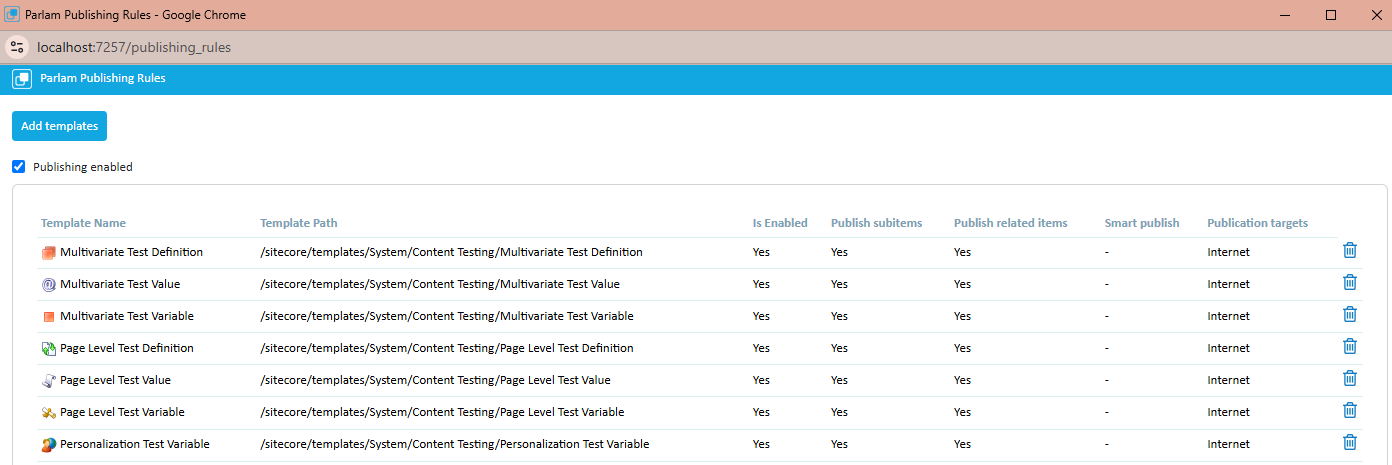Click the Publish related items column header
1392x465 pixels.
point(1010,223)
